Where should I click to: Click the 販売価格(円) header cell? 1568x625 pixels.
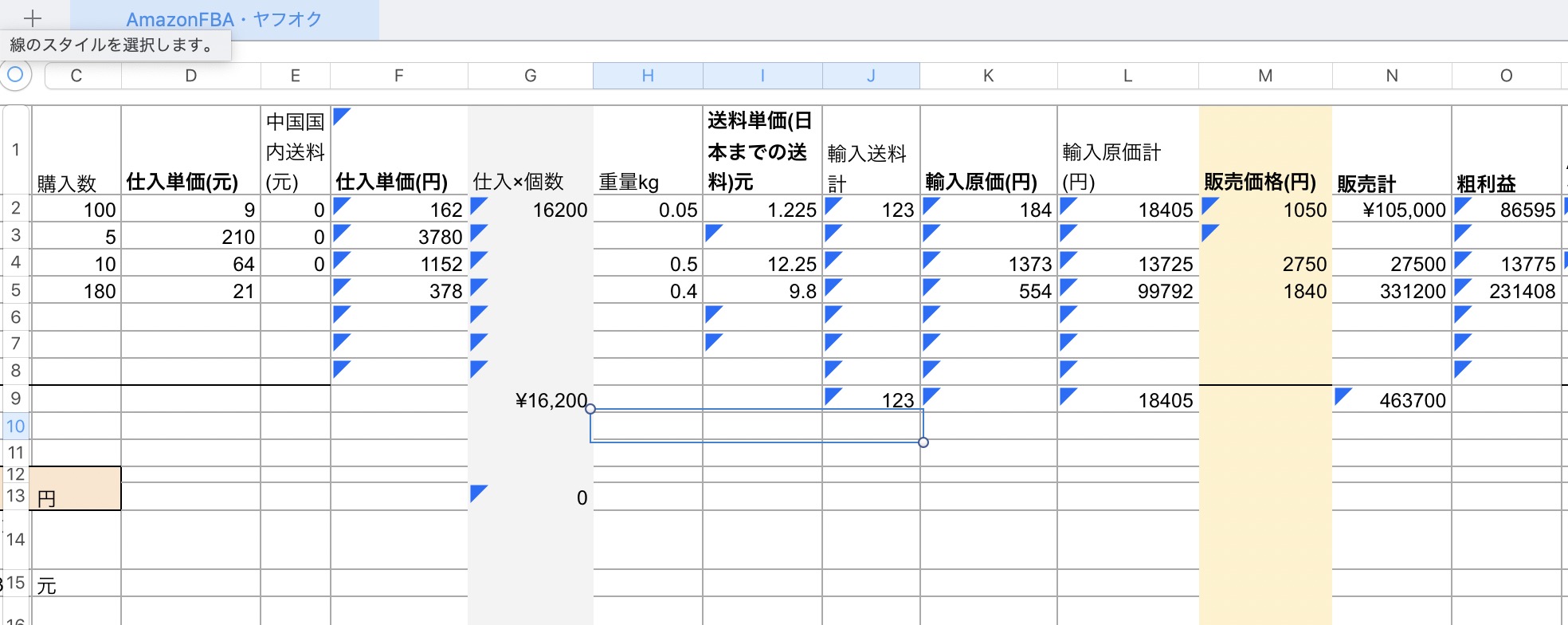click(x=1265, y=150)
